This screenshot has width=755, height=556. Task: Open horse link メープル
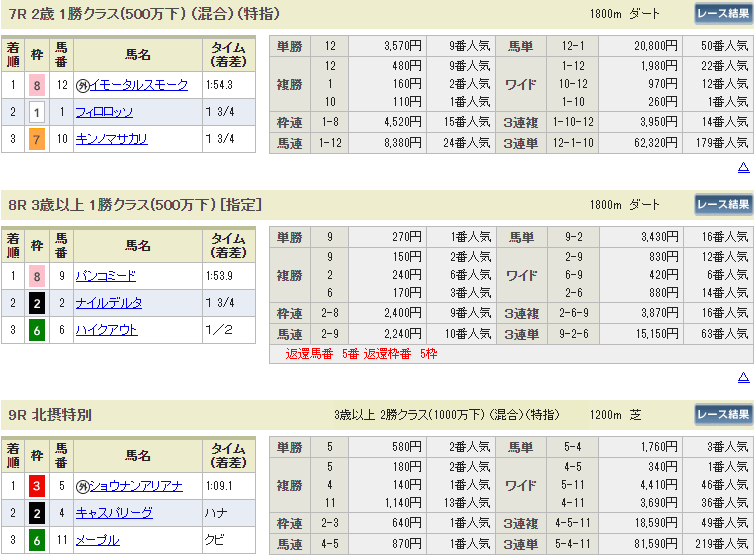pyautogui.click(x=97, y=540)
